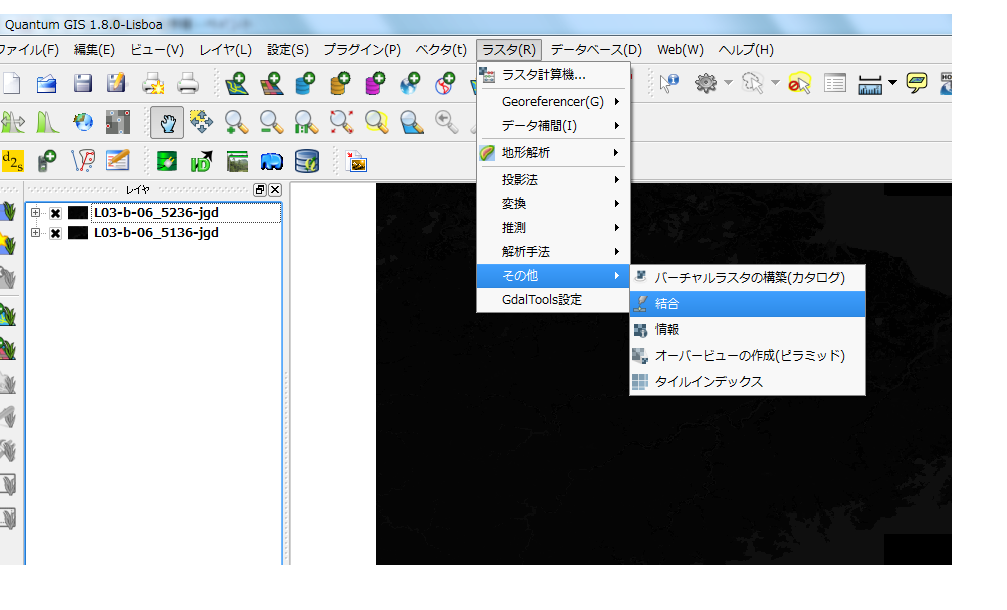Click the Save As floppy-with-pencil icon
This screenshot has width=1007, height=610.
(x=116, y=83)
